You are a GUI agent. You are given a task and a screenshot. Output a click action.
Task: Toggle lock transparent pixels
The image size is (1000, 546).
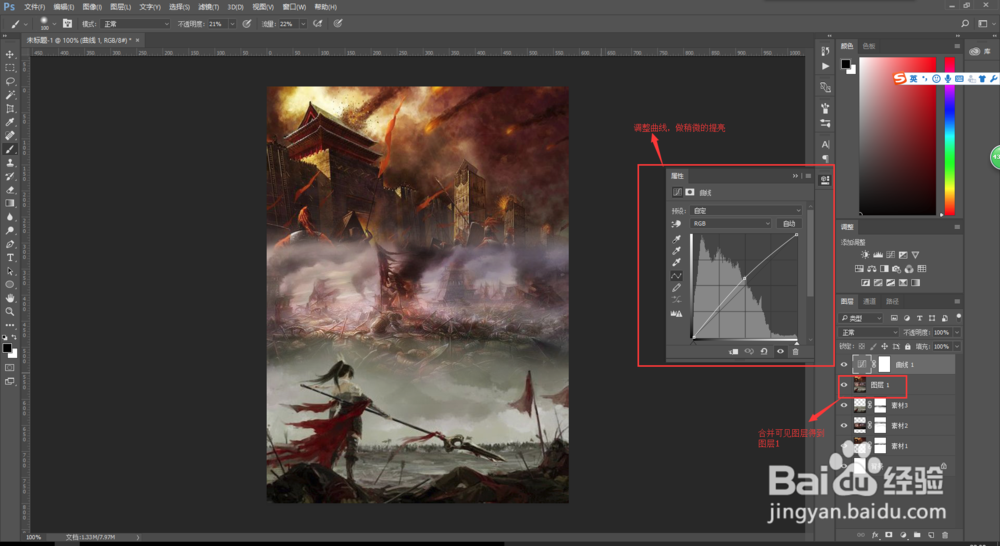tap(862, 346)
